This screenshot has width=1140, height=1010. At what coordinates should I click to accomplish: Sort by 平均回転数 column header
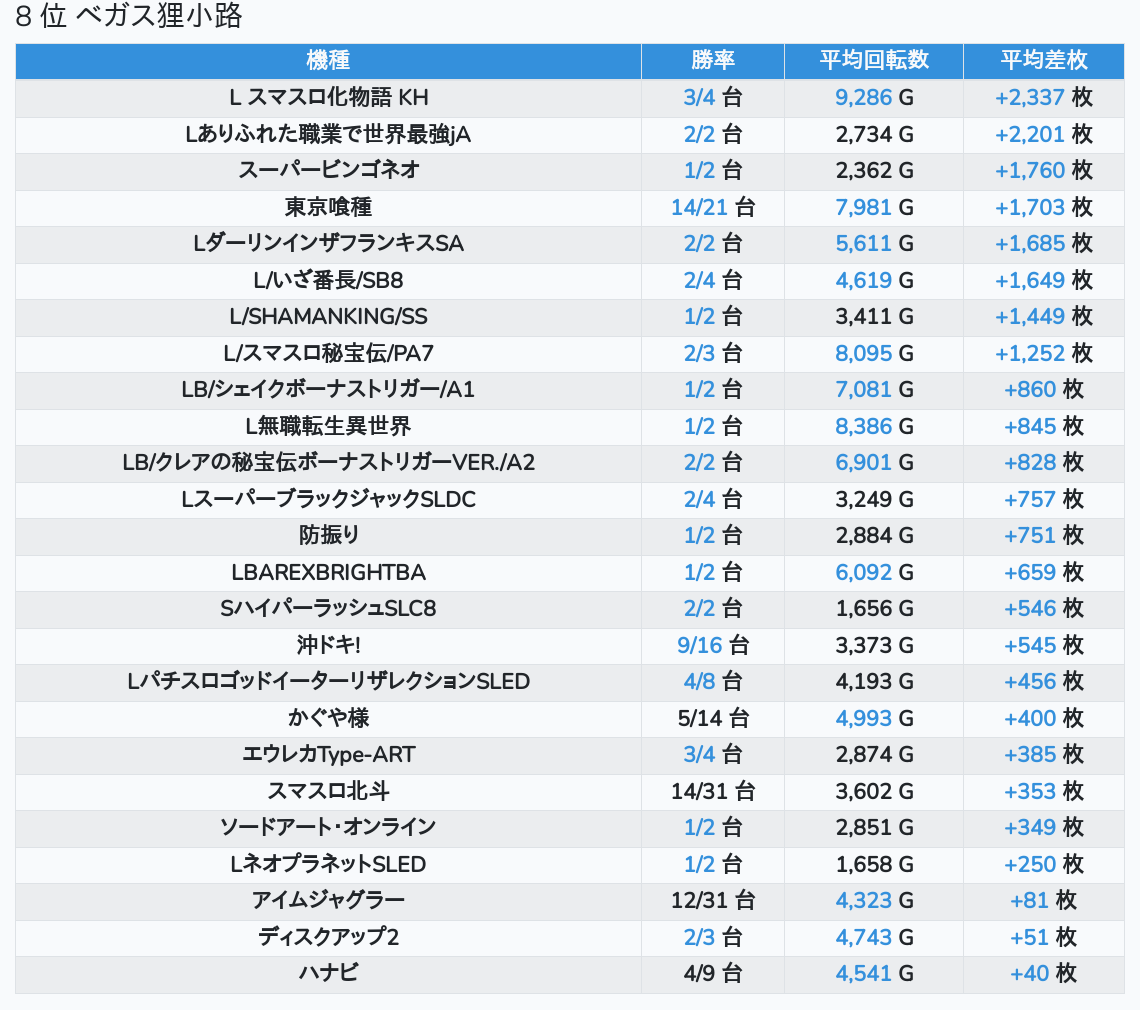click(x=874, y=60)
